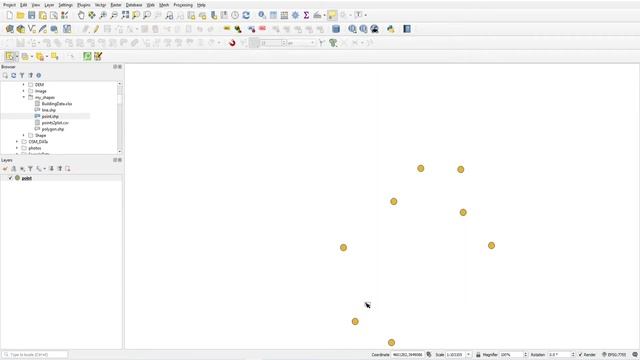640x360 pixels.
Task: Expand the OSM_DATa folder in Browser
Action: click(x=17, y=142)
